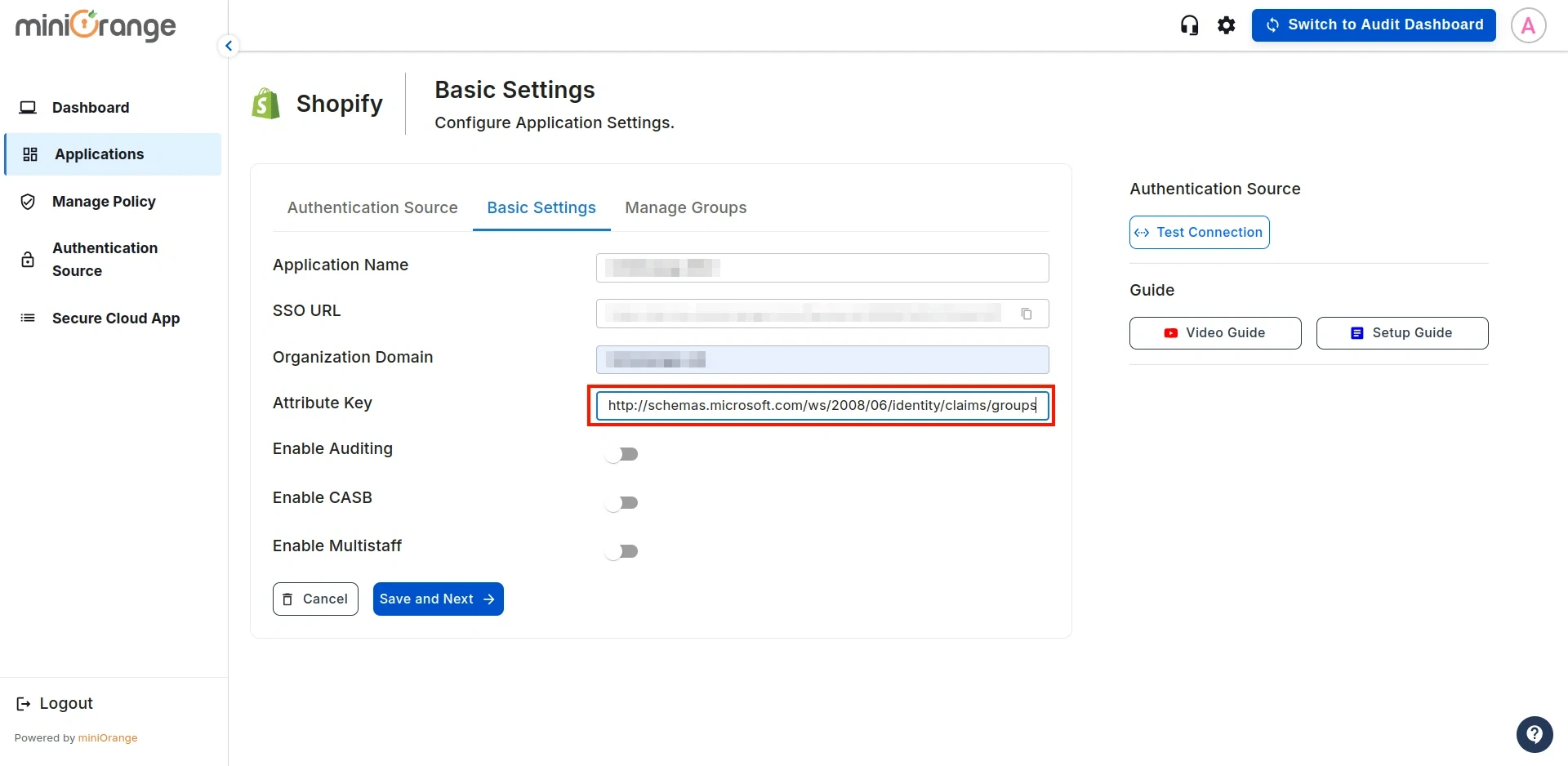Edit the Attribute Key input field

tap(821, 405)
